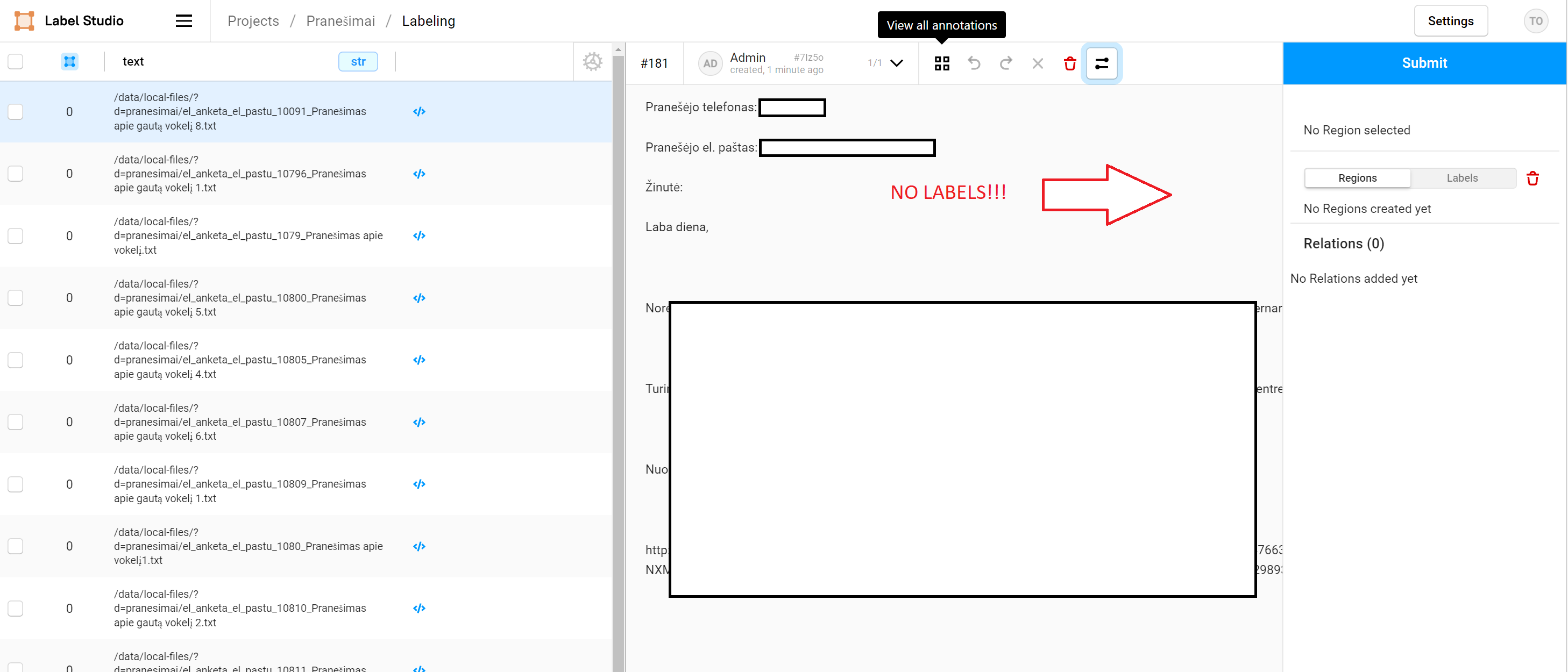Click the TO user avatar

(1536, 20)
